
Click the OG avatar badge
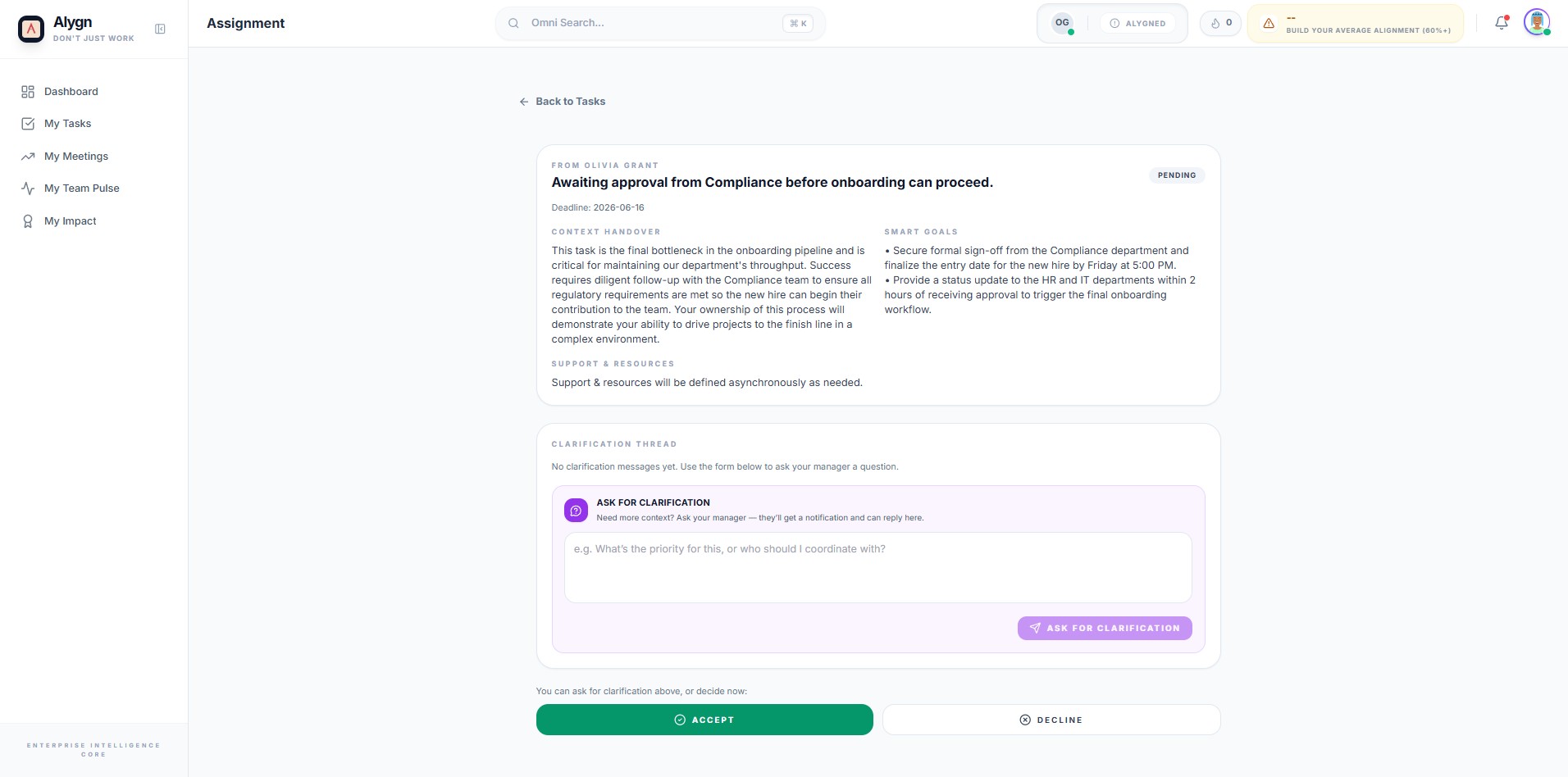pos(1062,23)
